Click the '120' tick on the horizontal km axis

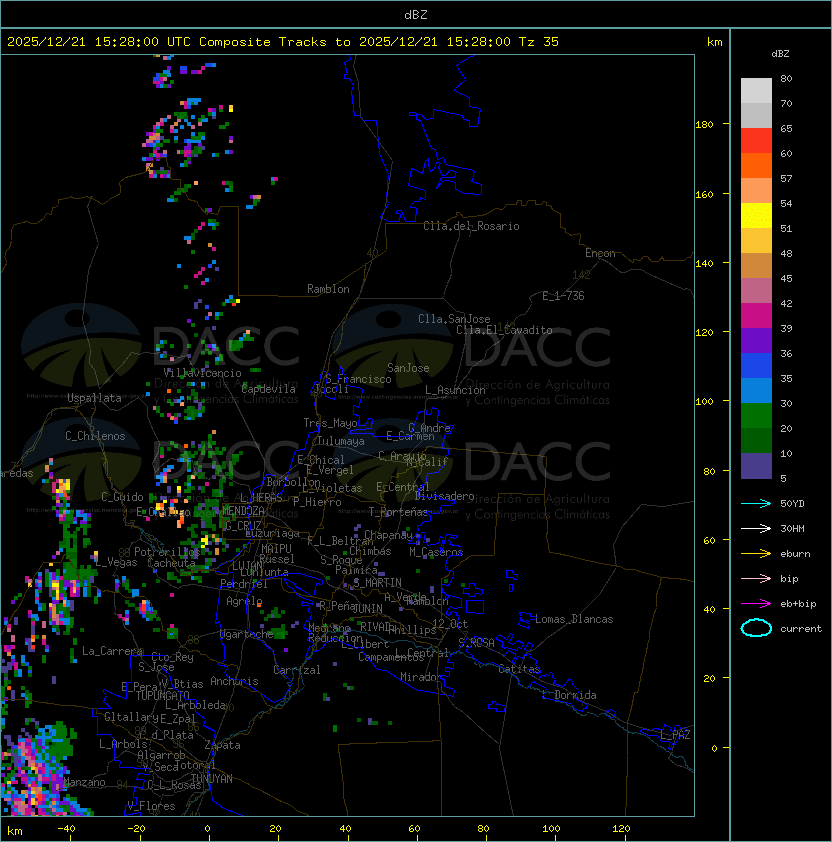(x=621, y=829)
